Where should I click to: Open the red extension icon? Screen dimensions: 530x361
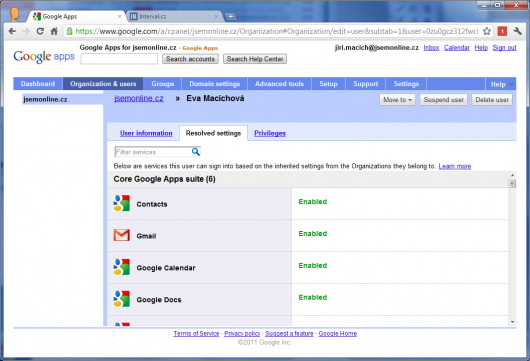click(x=502, y=31)
